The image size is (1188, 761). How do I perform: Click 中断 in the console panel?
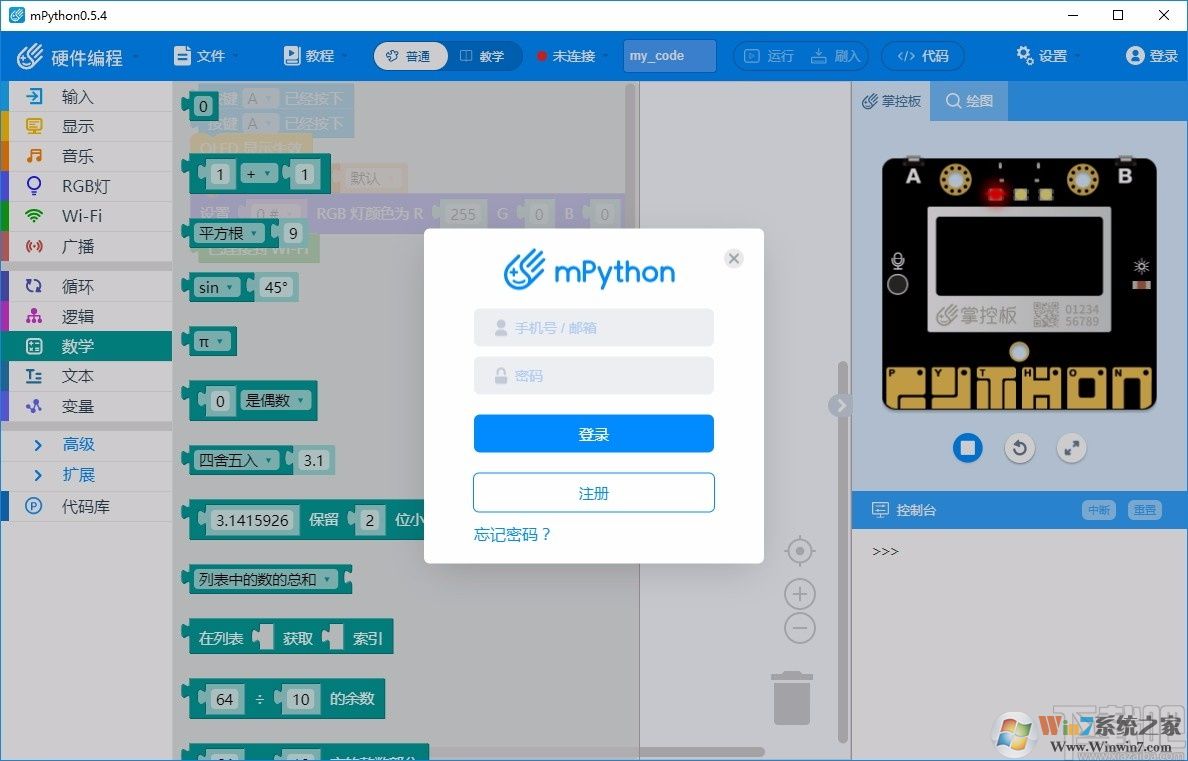pos(1098,510)
